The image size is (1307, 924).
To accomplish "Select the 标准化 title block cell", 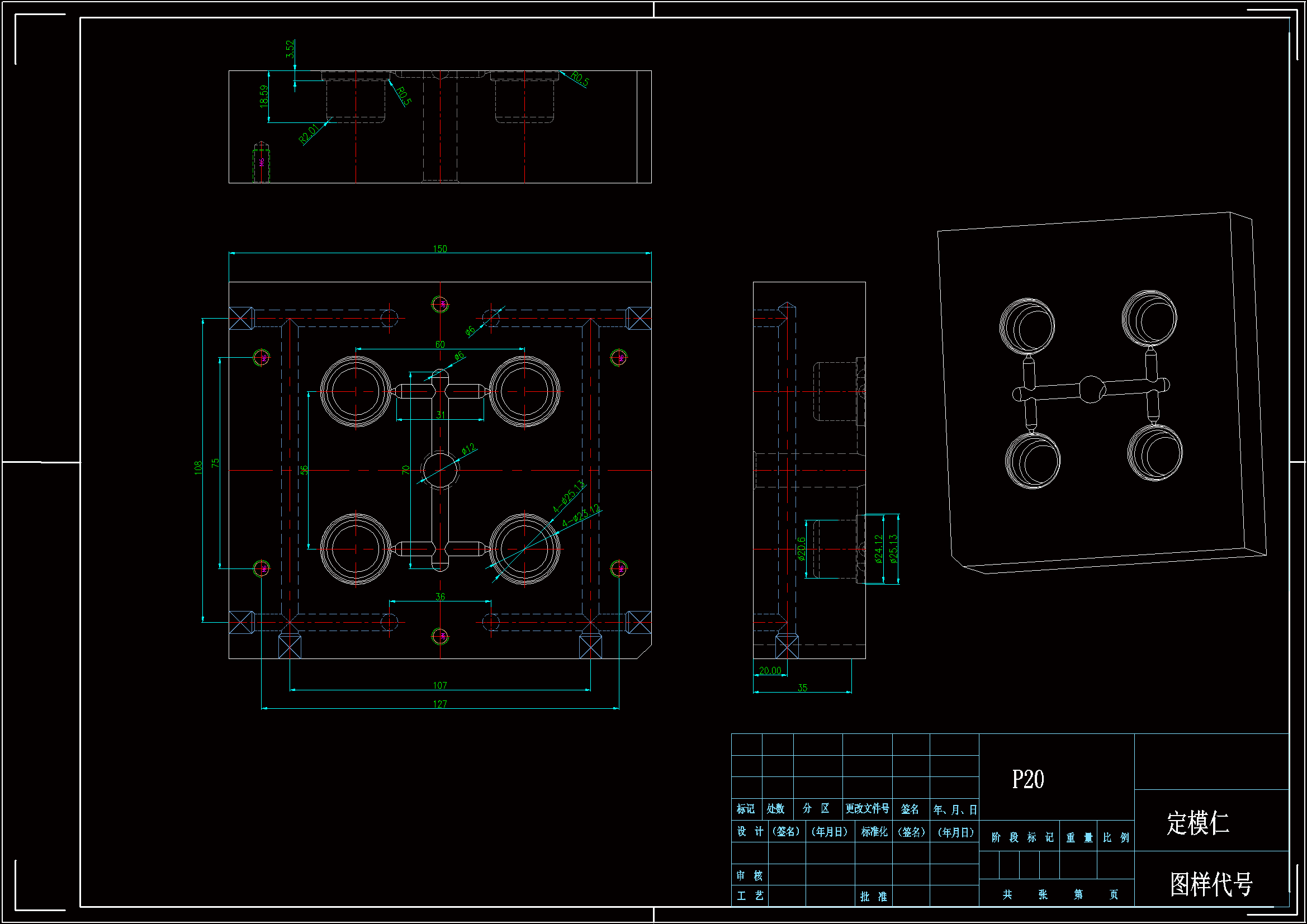I will click(x=874, y=832).
